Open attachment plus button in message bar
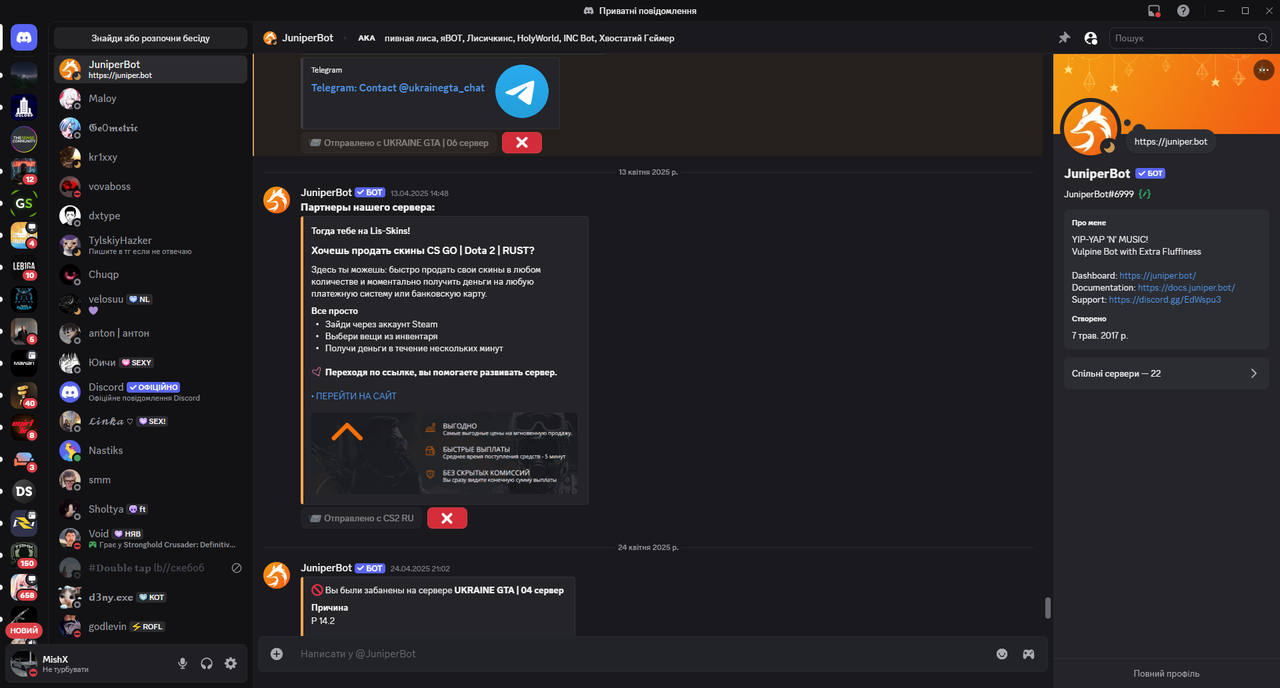The height and width of the screenshot is (688, 1280). 277,654
